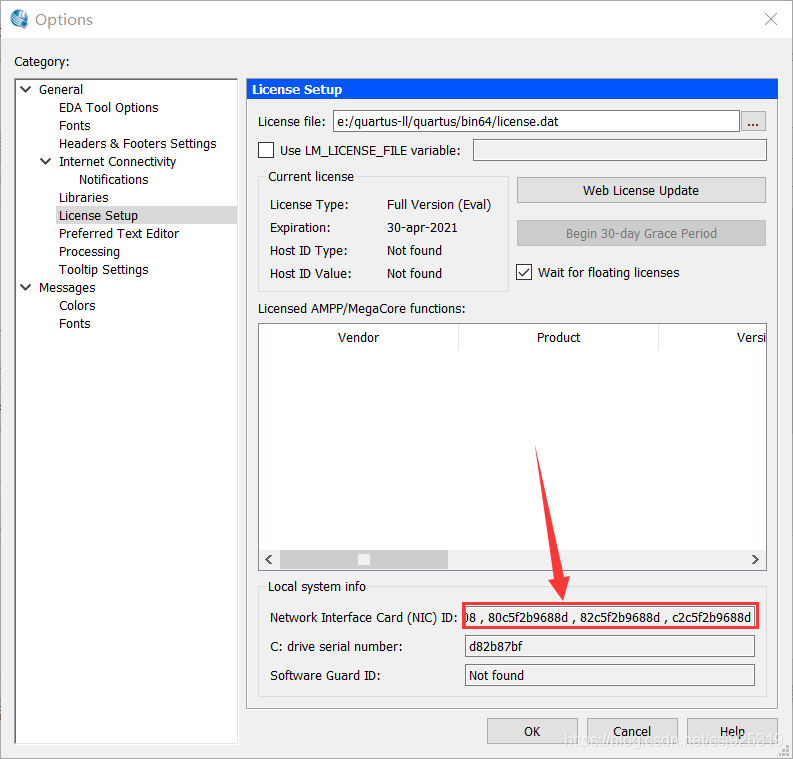Image resolution: width=793 pixels, height=759 pixels.
Task: Click the License file path field
Action: click(x=536, y=121)
